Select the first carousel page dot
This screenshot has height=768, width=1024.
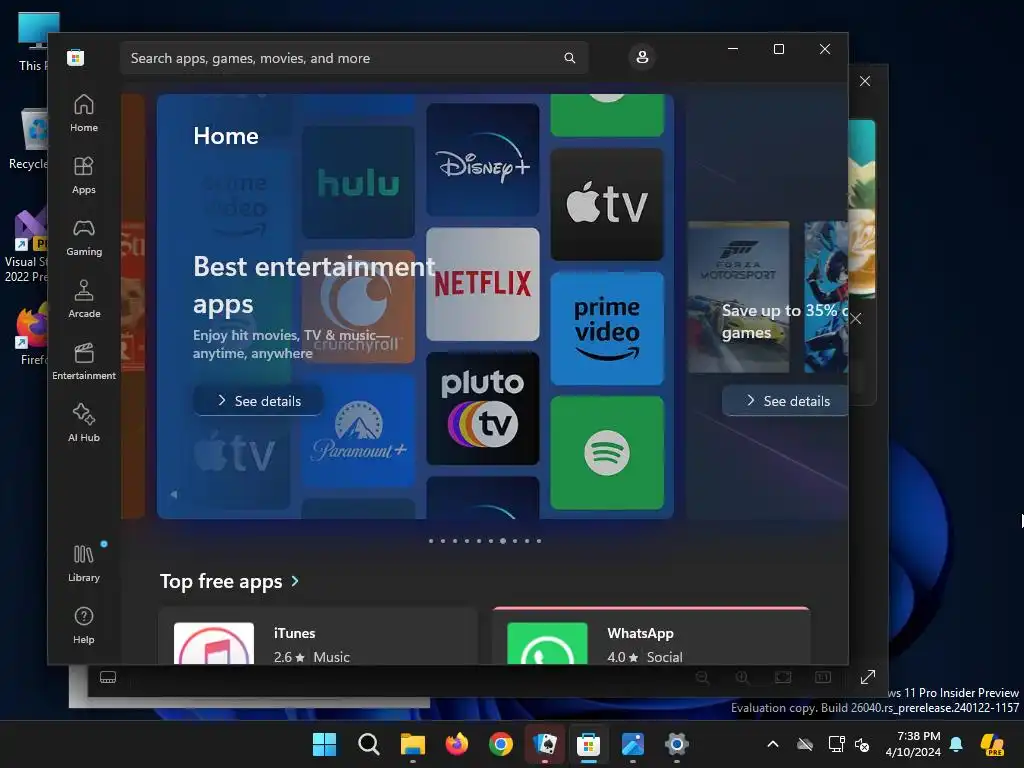pyautogui.click(x=431, y=541)
